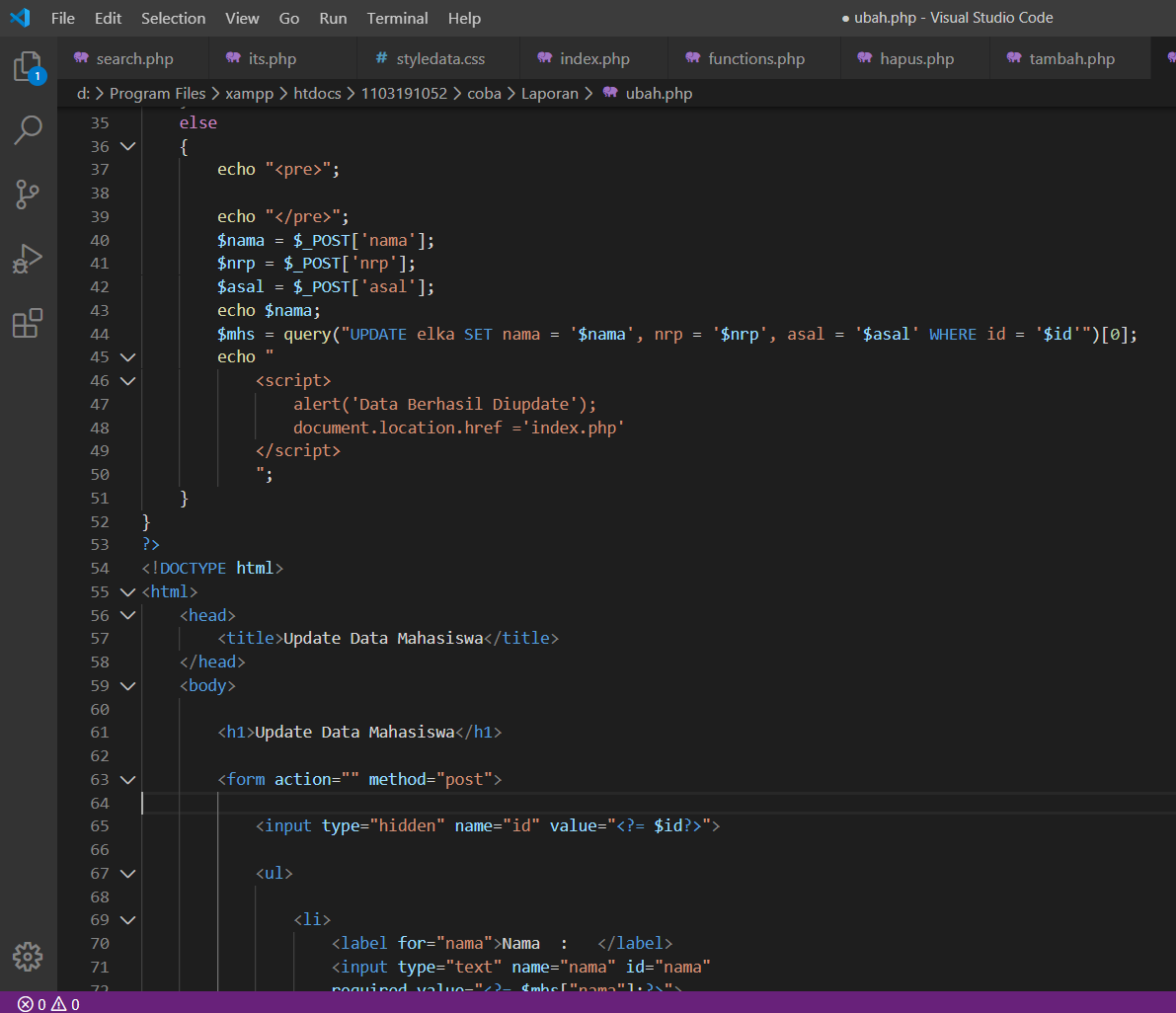Switch to the tambah.php tab
The image size is (1176, 1013).
coord(1071,58)
